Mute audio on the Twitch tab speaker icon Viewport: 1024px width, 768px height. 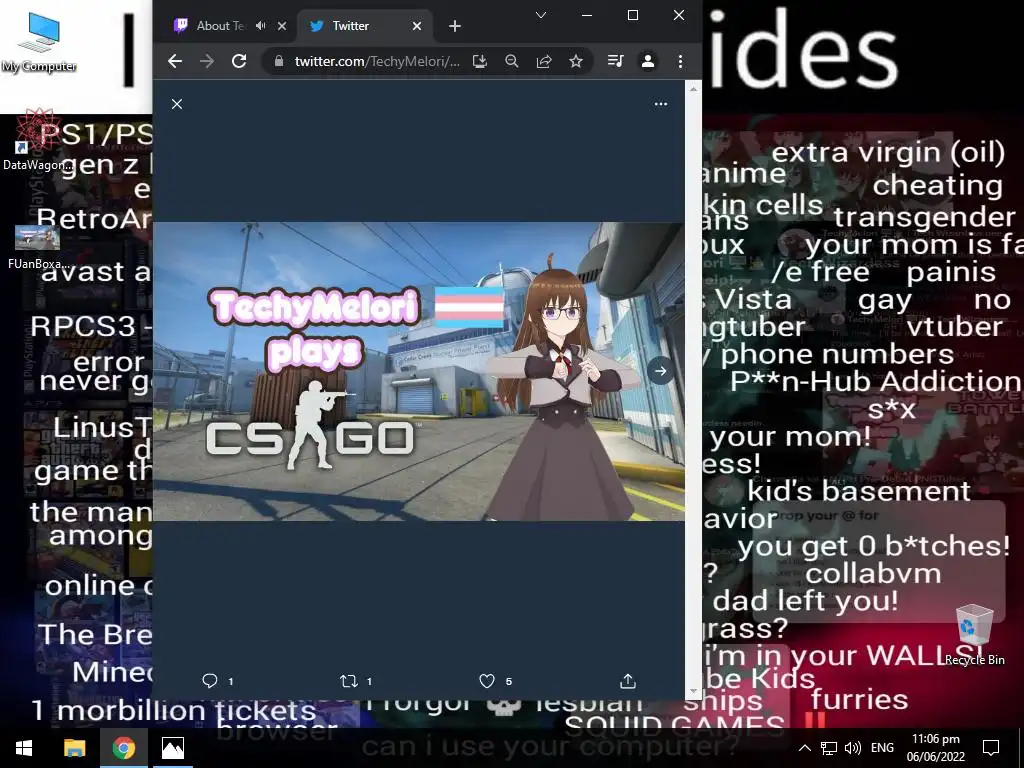261,26
